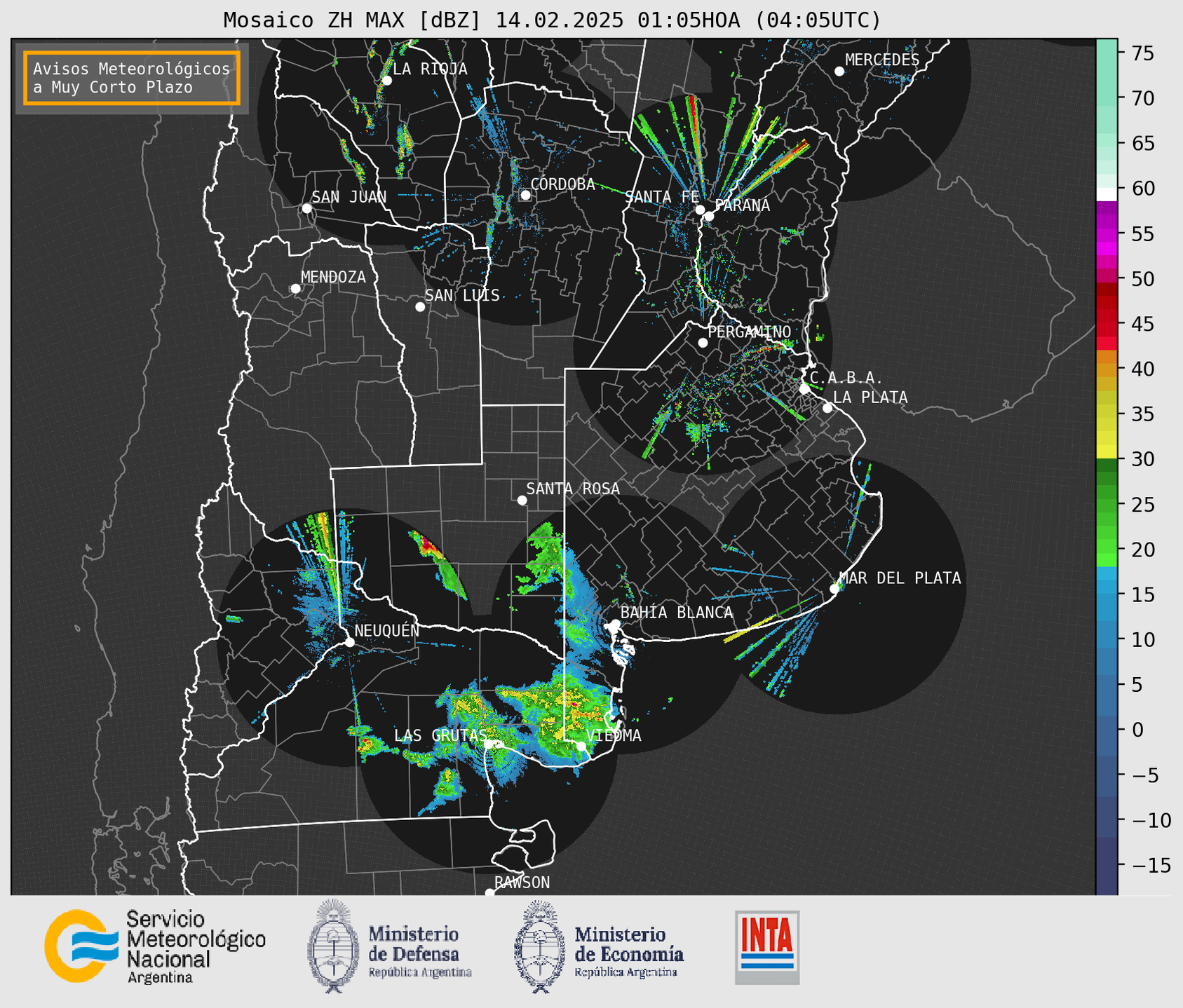Select the Bahía Blanca city marker dot
The width and height of the screenshot is (1183, 1008).
(615, 624)
